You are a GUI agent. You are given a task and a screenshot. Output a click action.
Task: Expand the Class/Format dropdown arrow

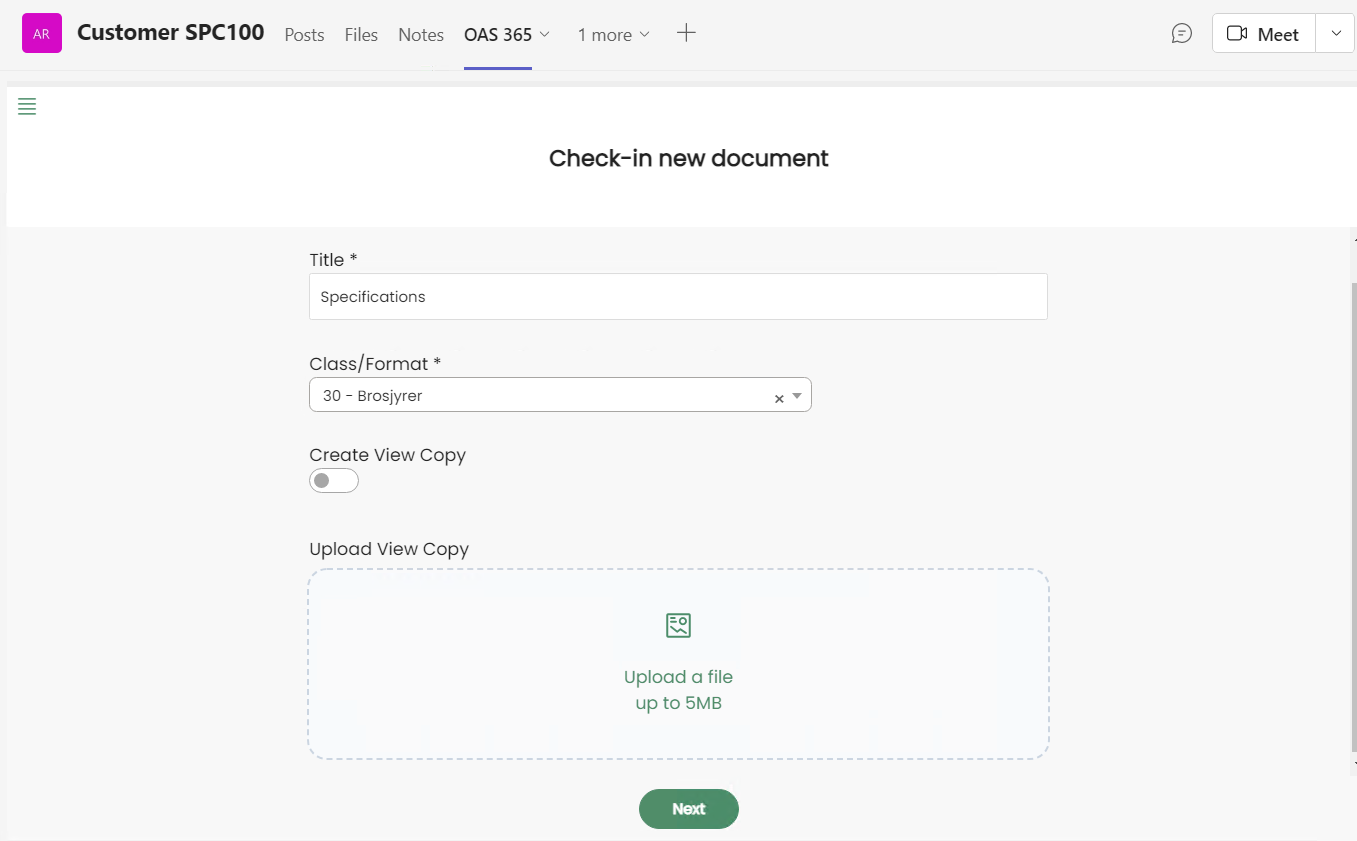point(797,396)
